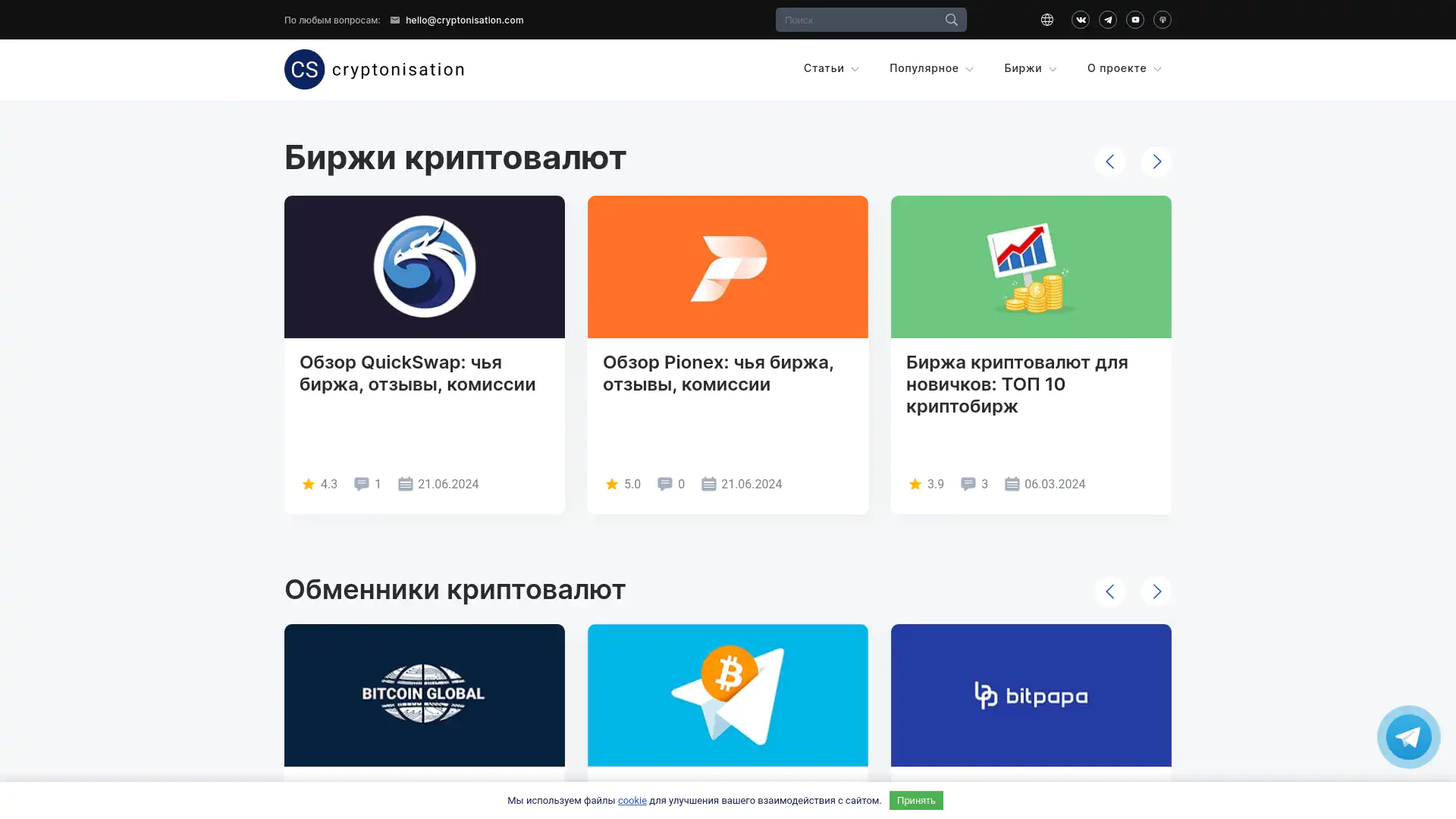
Task: Open the floating Telegram chat bubble
Action: pos(1407,736)
